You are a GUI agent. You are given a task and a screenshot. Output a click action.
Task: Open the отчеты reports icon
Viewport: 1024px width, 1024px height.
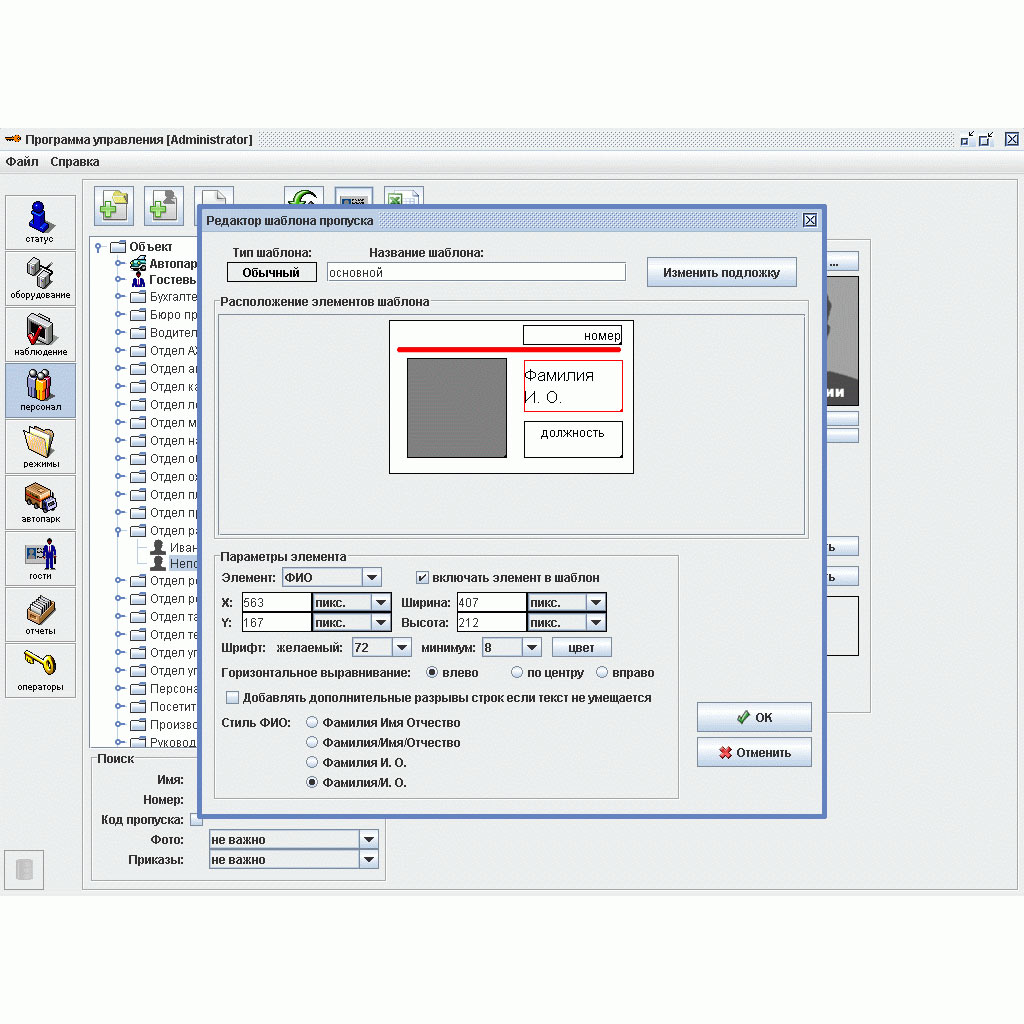click(x=40, y=614)
